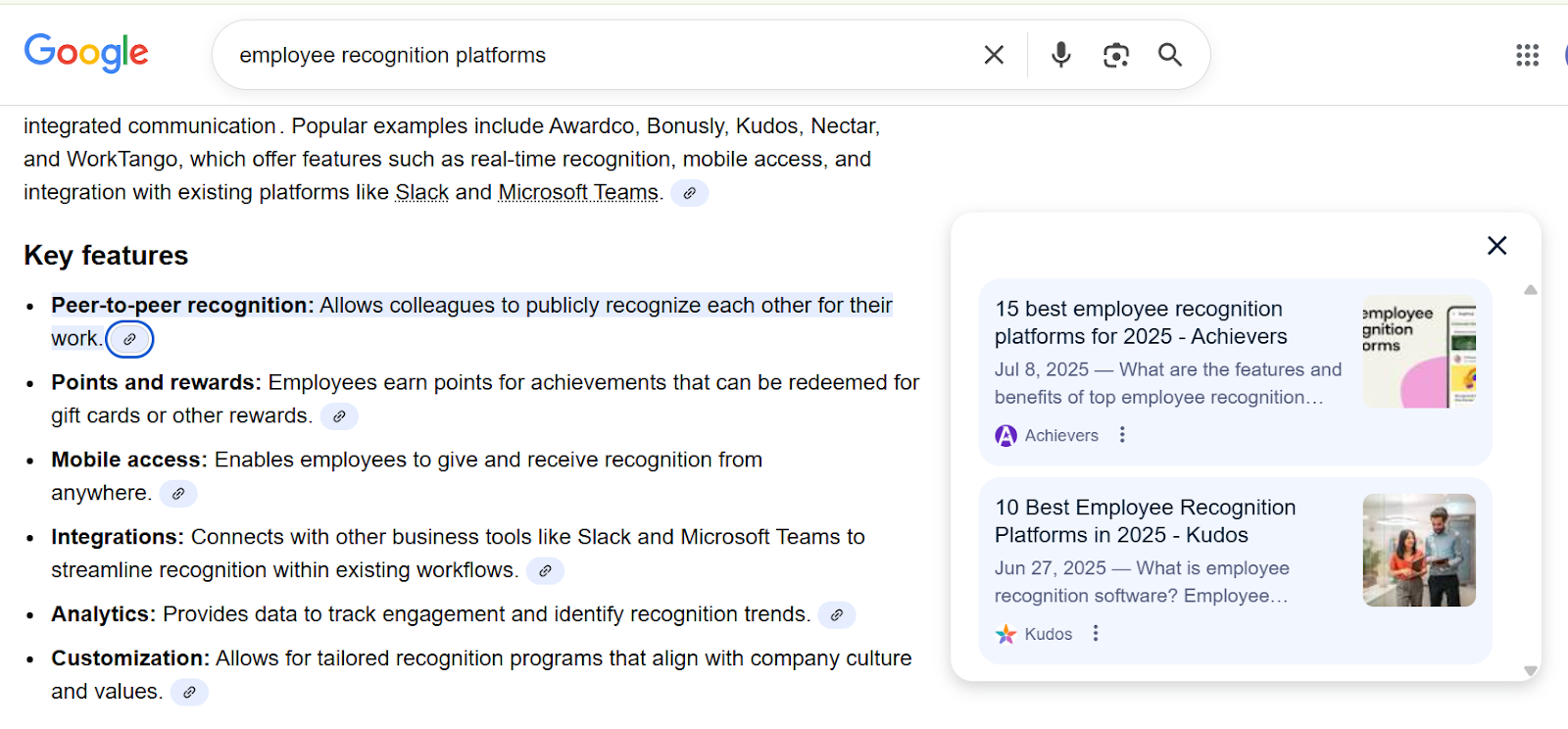1568x729 pixels.
Task: Open the Achievers 15 best platforms article
Action: pyautogui.click(x=1141, y=322)
